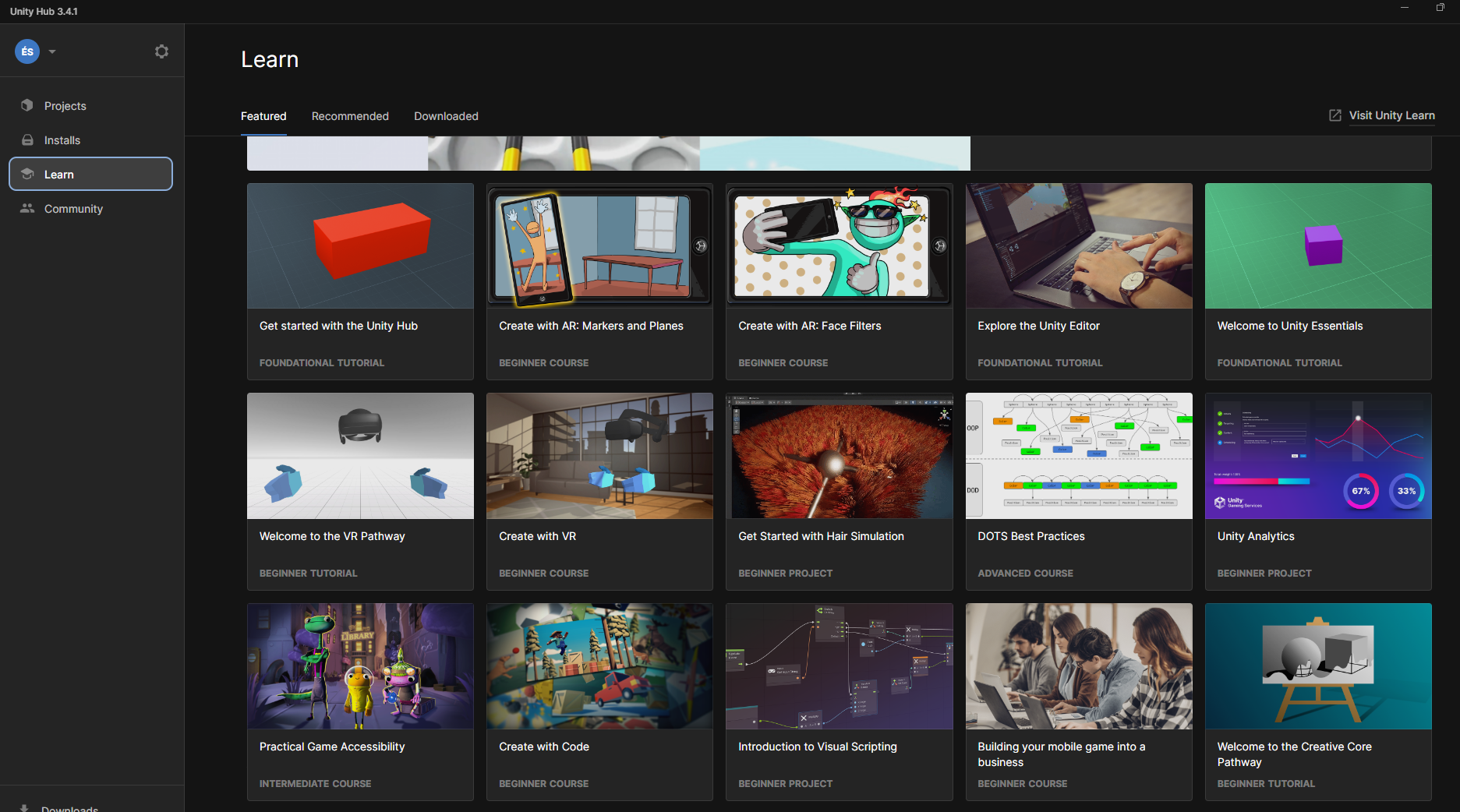Screen dimensions: 1460x812
Task: Open the settings gear icon
Action: tap(161, 51)
